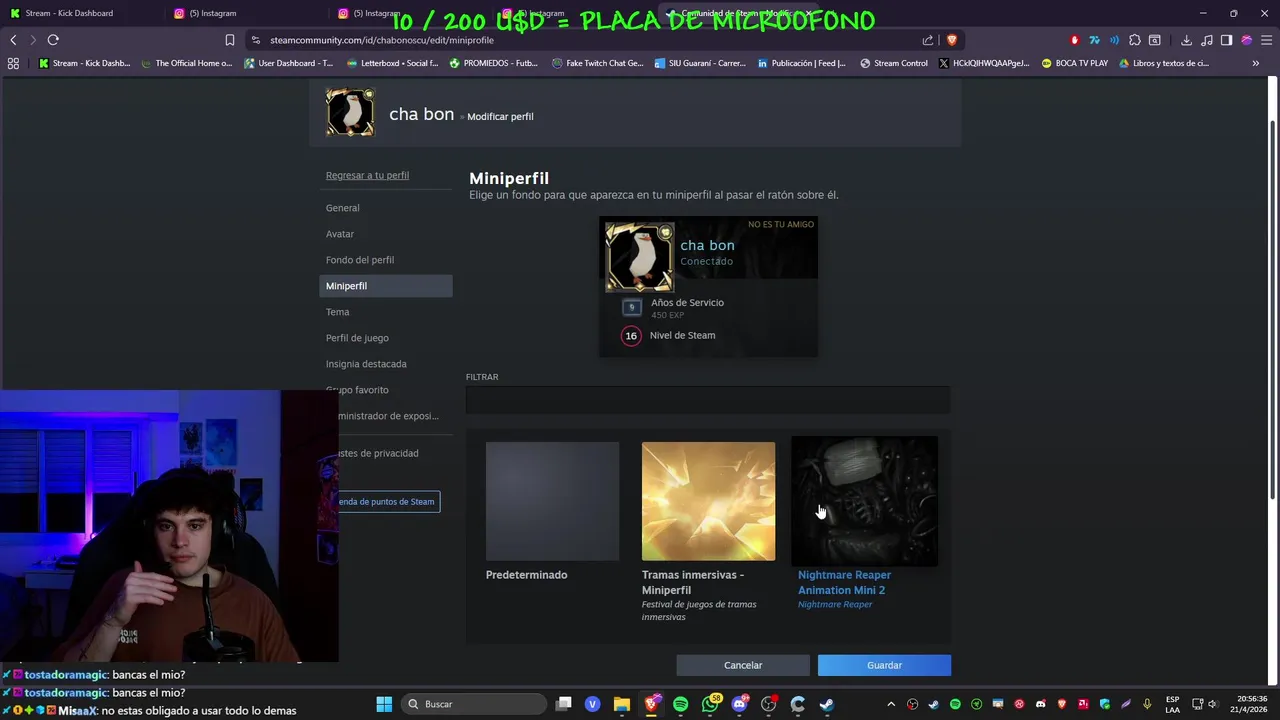The image size is (1280, 720).
Task: Open the apps grid icon in bookmarks bar
Action: coord(13,63)
